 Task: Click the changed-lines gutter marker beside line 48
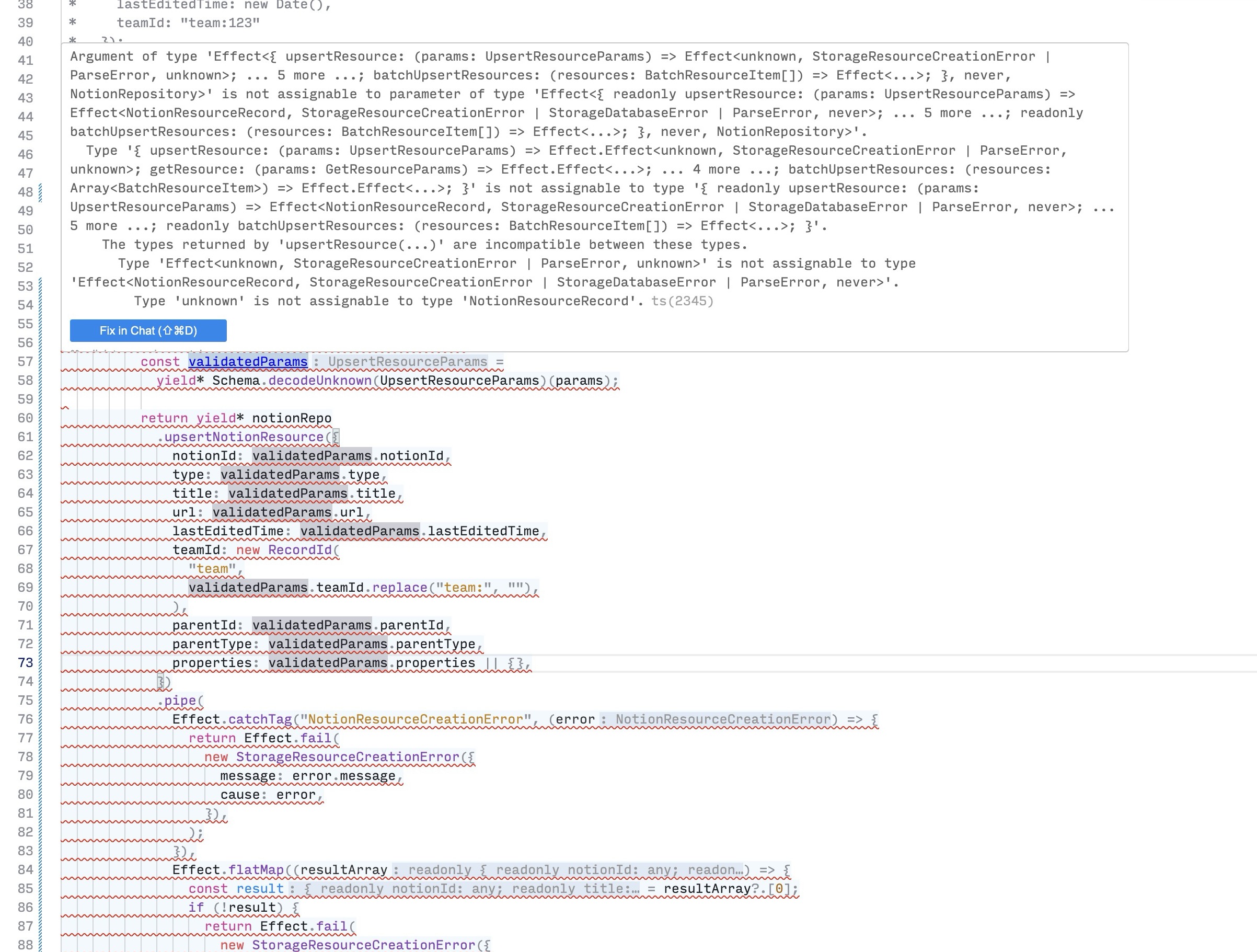(x=40, y=193)
